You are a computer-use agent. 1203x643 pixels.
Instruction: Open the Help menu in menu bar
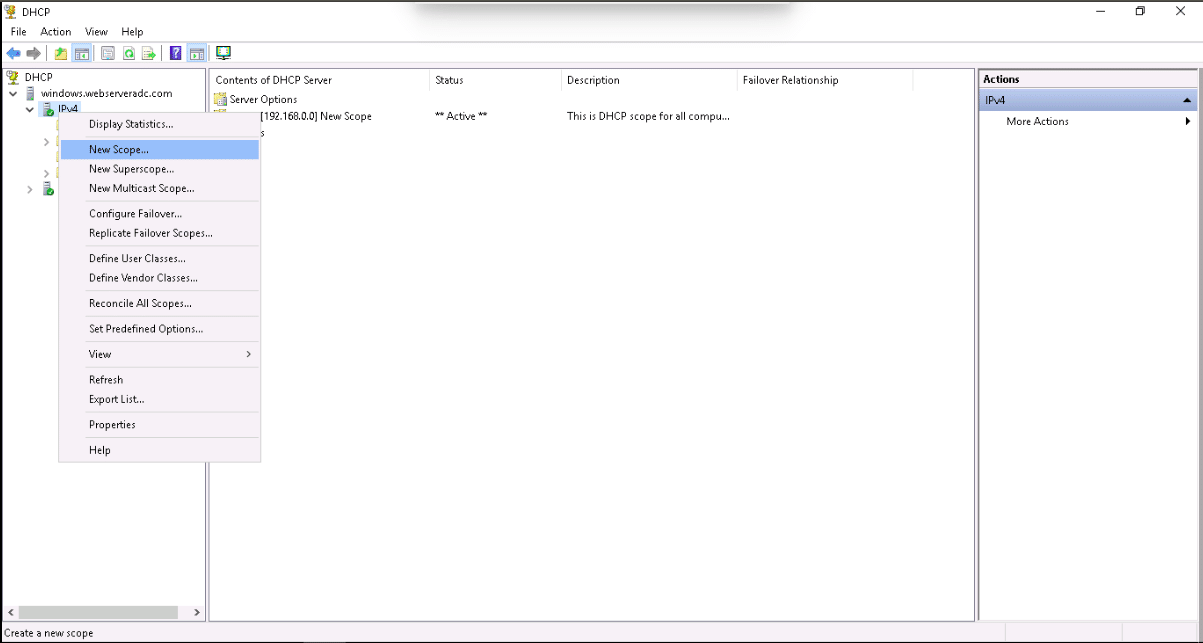coord(132,32)
